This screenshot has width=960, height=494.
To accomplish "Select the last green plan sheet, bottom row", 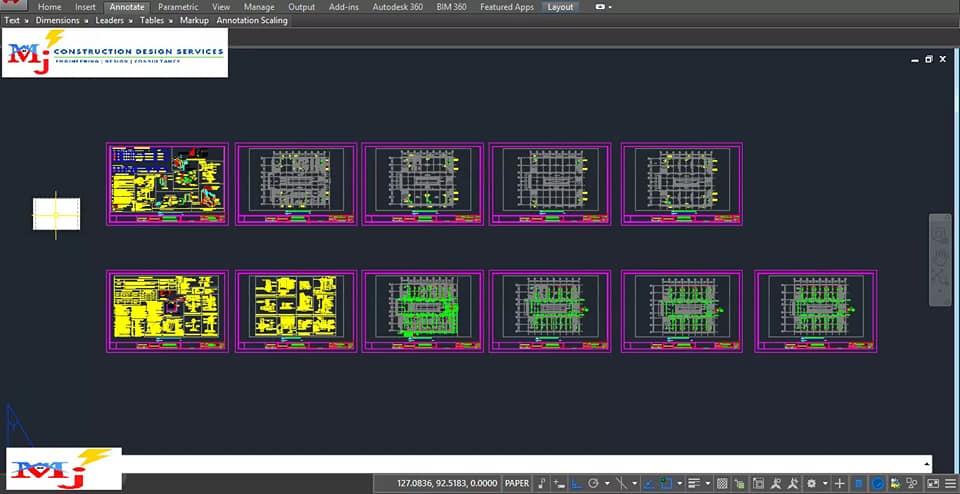I will click(x=816, y=311).
